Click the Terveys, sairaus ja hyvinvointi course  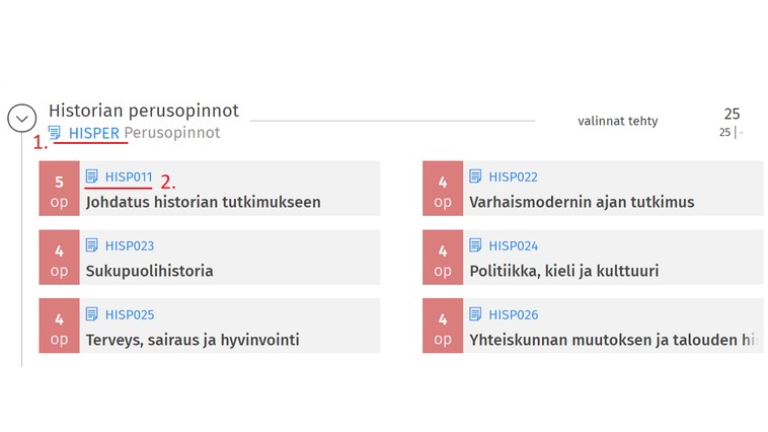click(x=192, y=340)
